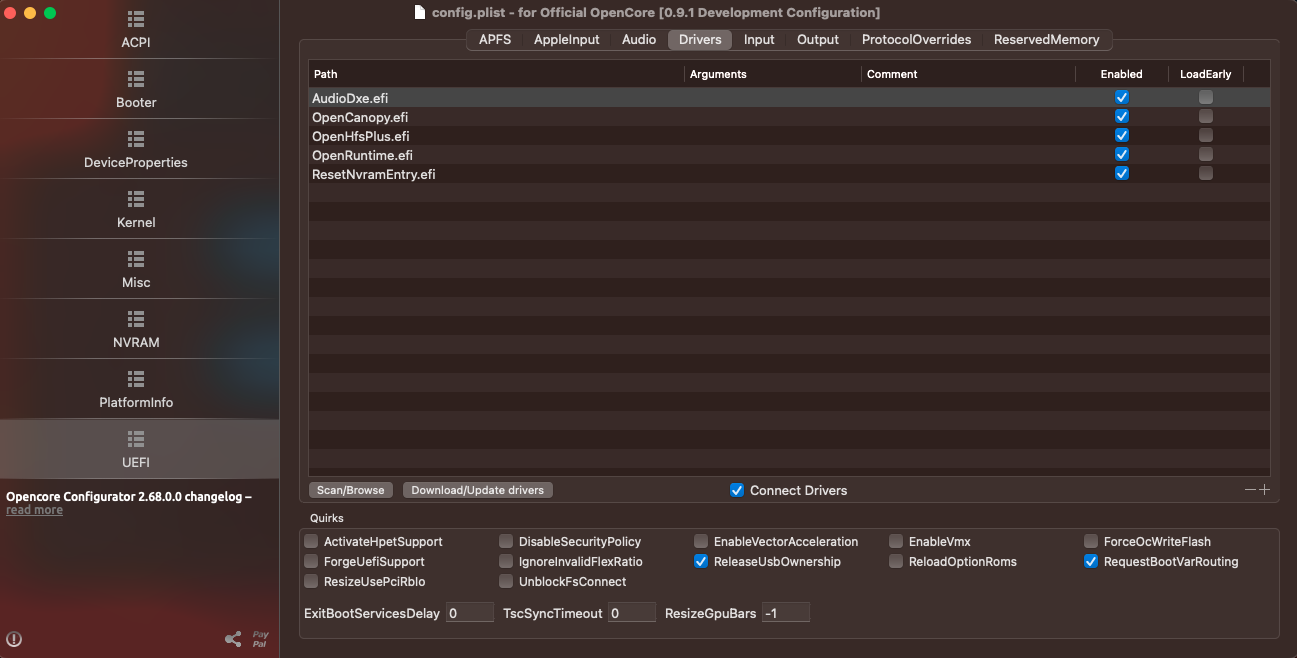Screen dimensions: 1297x658
Task: Disable the AudioDxe.efi Enabled checkbox
Action: tap(1122, 97)
